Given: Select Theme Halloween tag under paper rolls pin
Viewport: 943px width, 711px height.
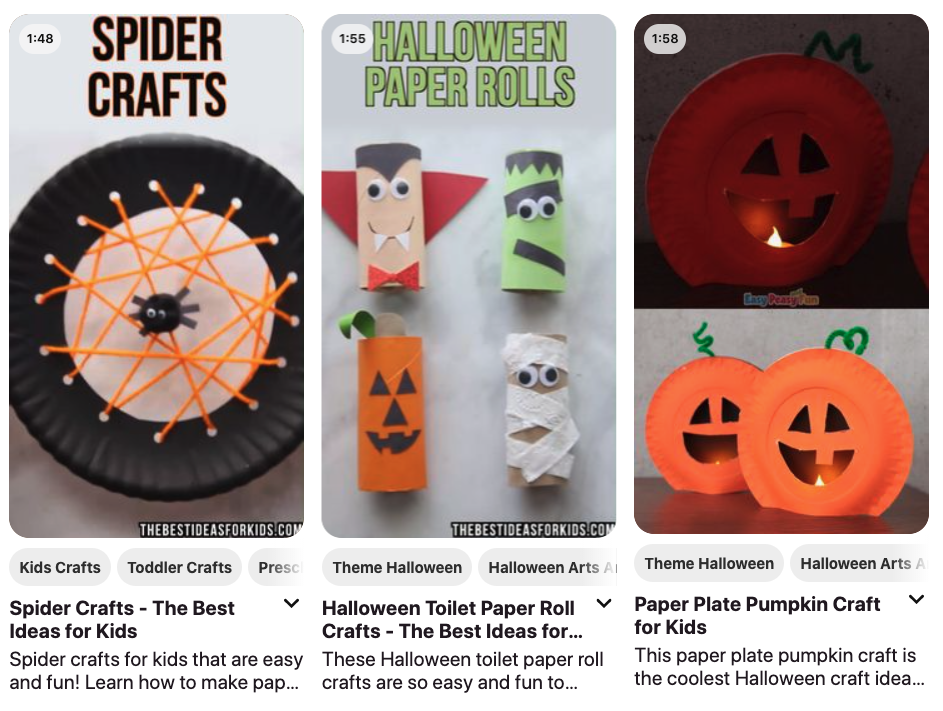Looking at the screenshot, I should [397, 567].
